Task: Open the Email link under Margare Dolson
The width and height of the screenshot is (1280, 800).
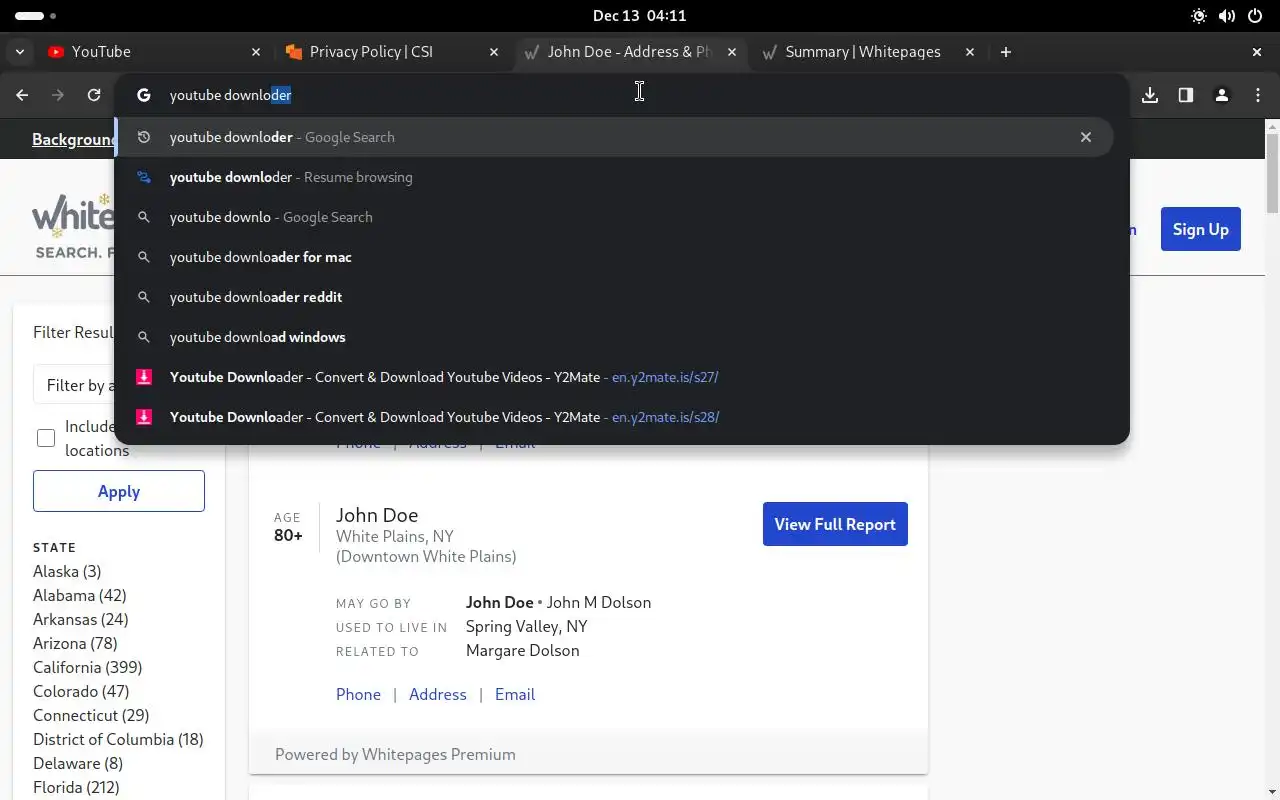Action: (x=515, y=694)
